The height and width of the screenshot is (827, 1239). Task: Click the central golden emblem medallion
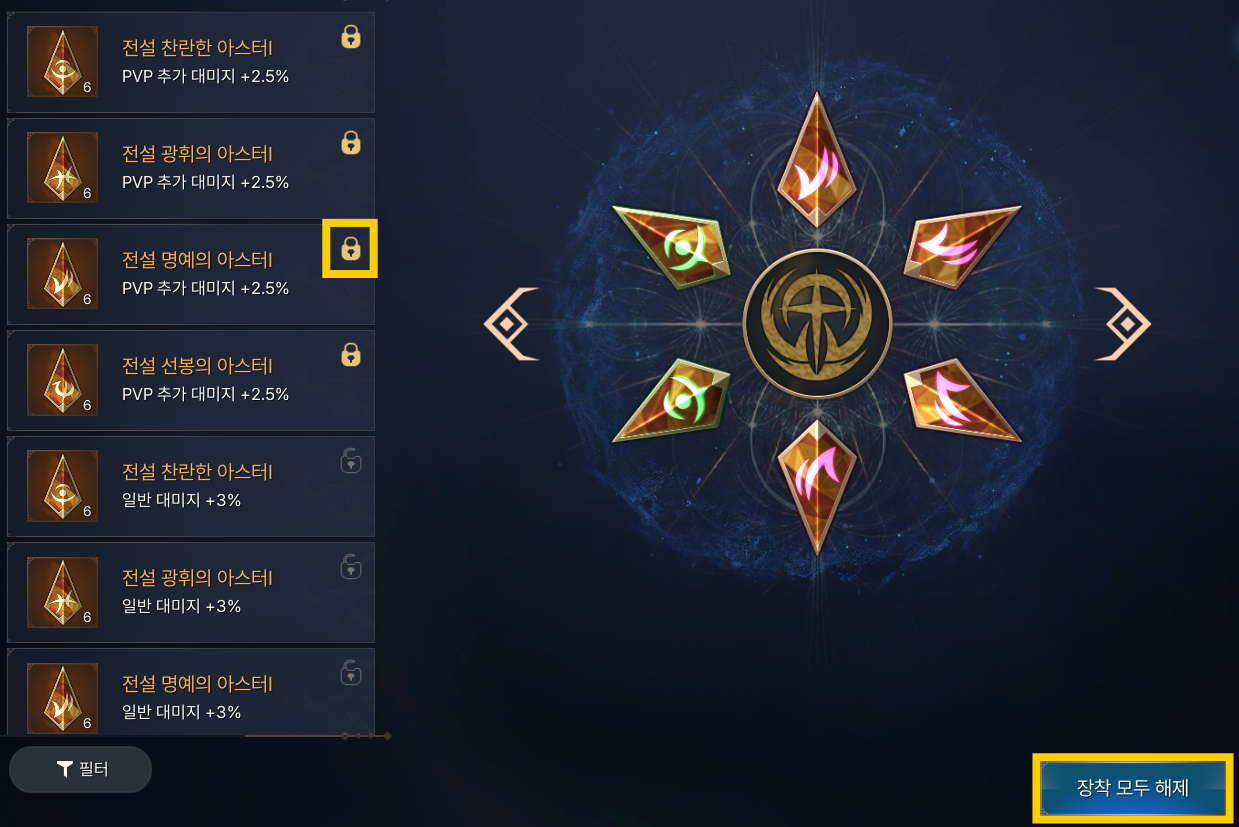(x=817, y=323)
